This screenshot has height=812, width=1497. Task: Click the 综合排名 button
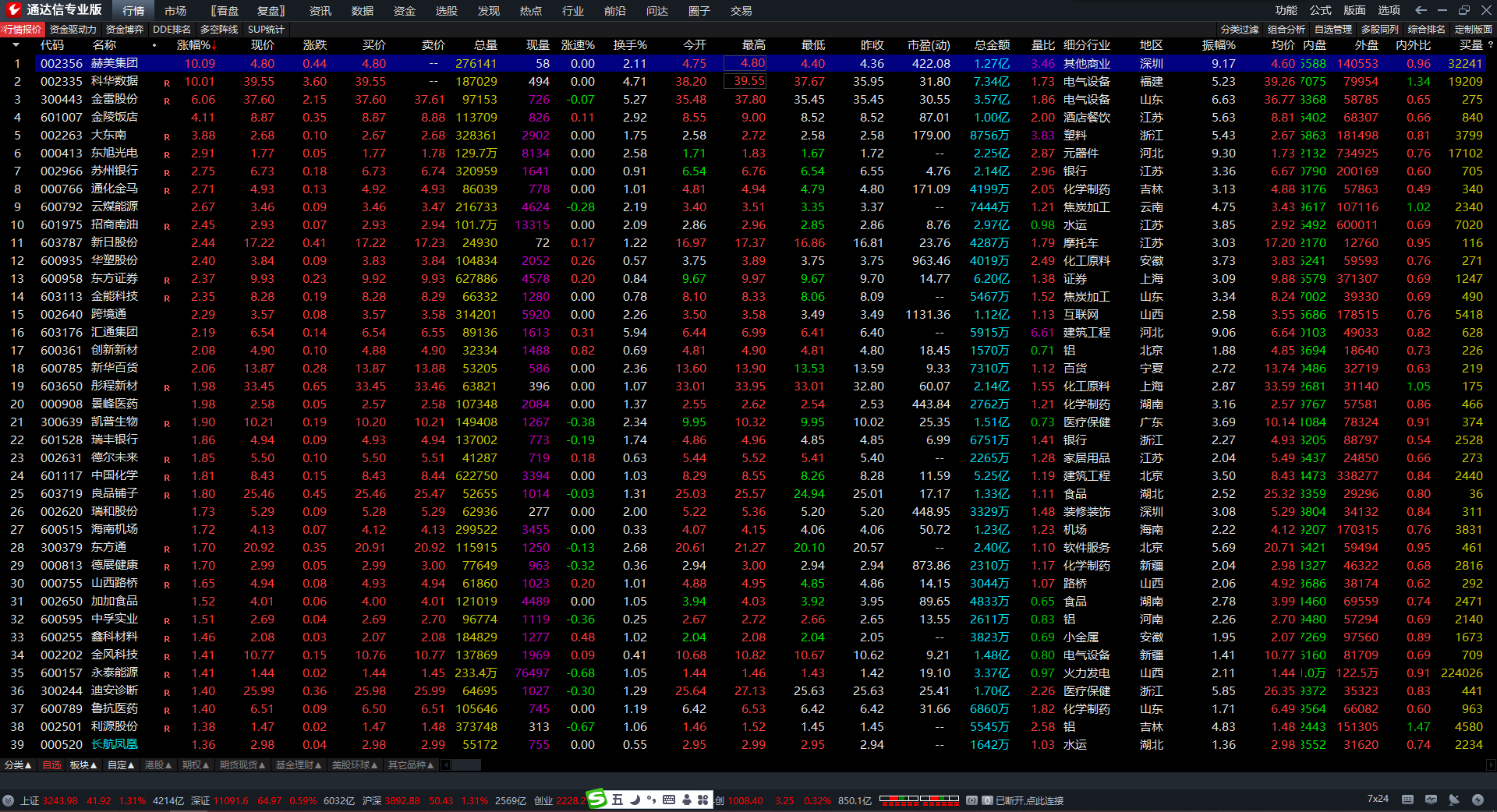[1427, 30]
